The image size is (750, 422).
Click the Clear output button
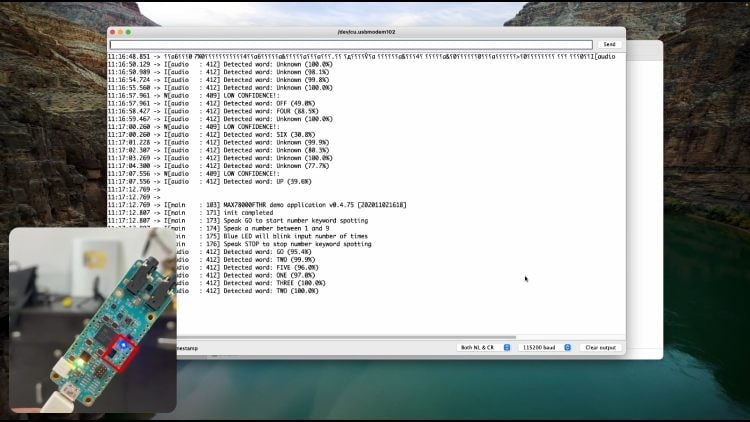point(600,347)
